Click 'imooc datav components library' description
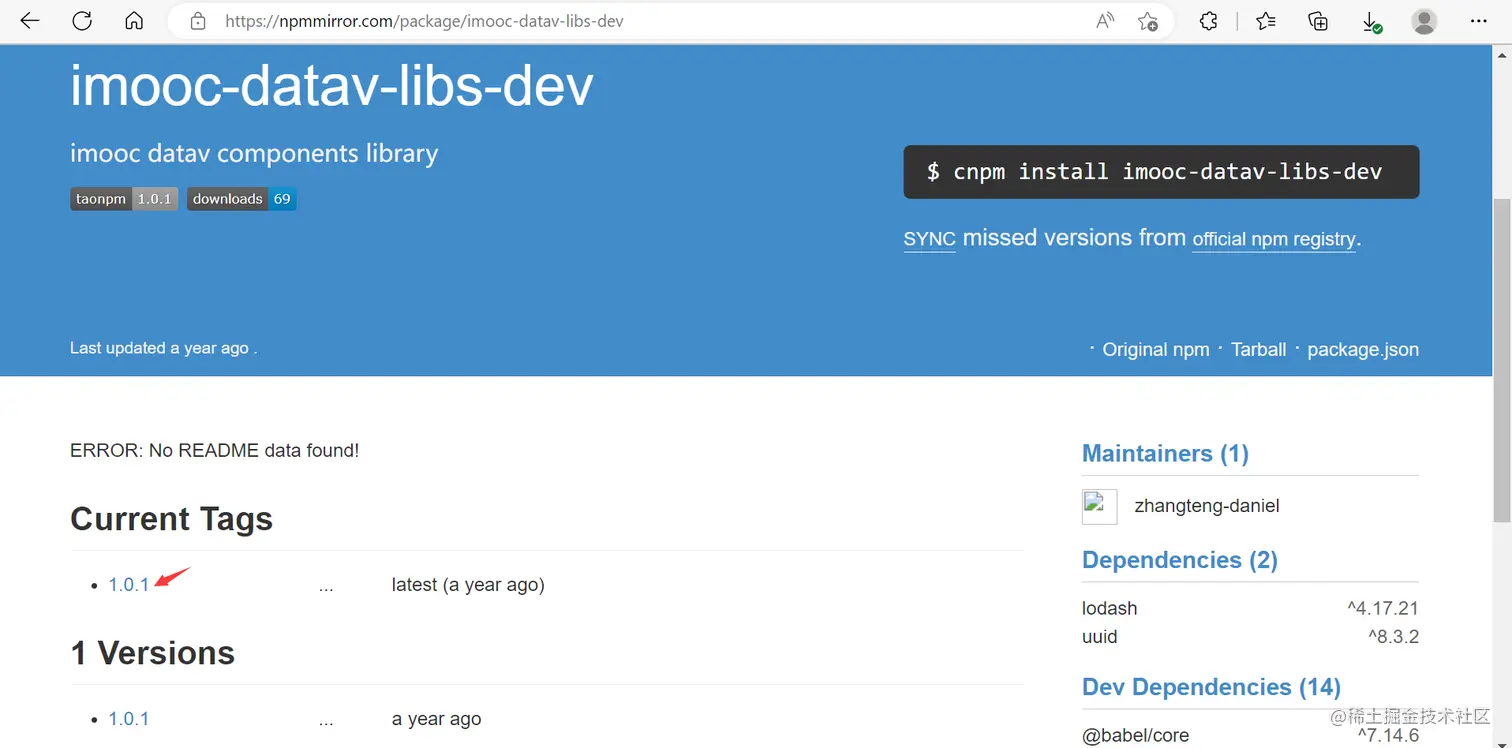Screen dimensions: 1512x748 [254, 153]
